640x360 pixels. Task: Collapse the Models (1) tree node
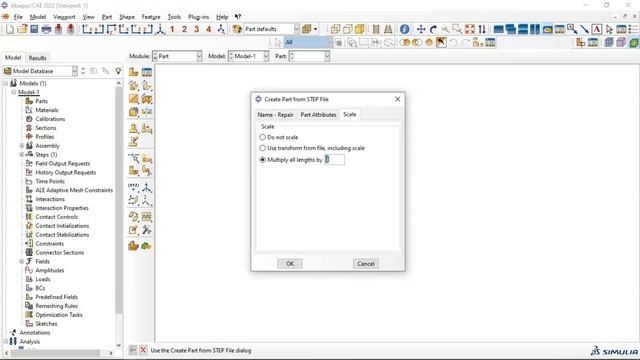[6, 83]
